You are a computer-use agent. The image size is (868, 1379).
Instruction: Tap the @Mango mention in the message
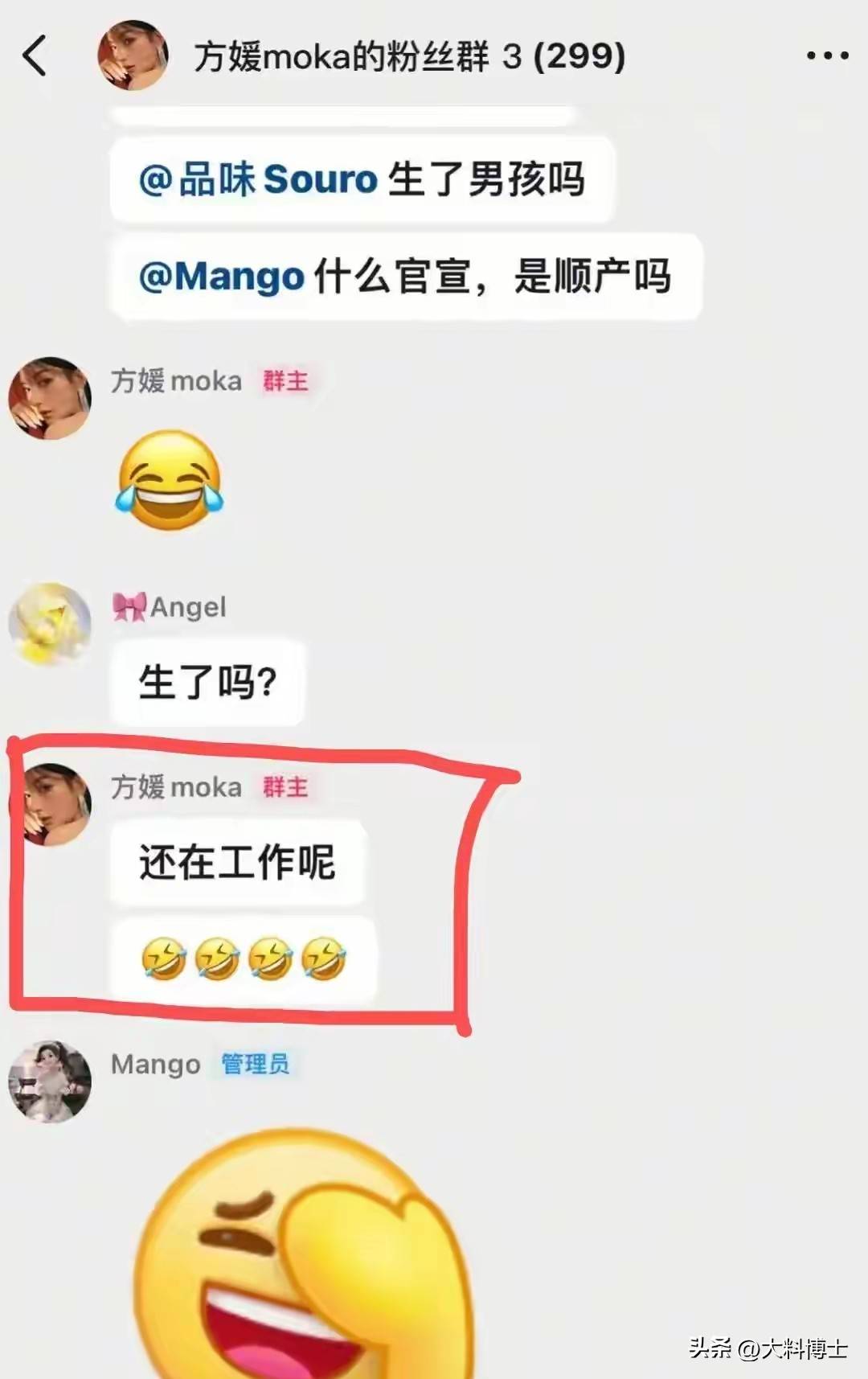[221, 277]
